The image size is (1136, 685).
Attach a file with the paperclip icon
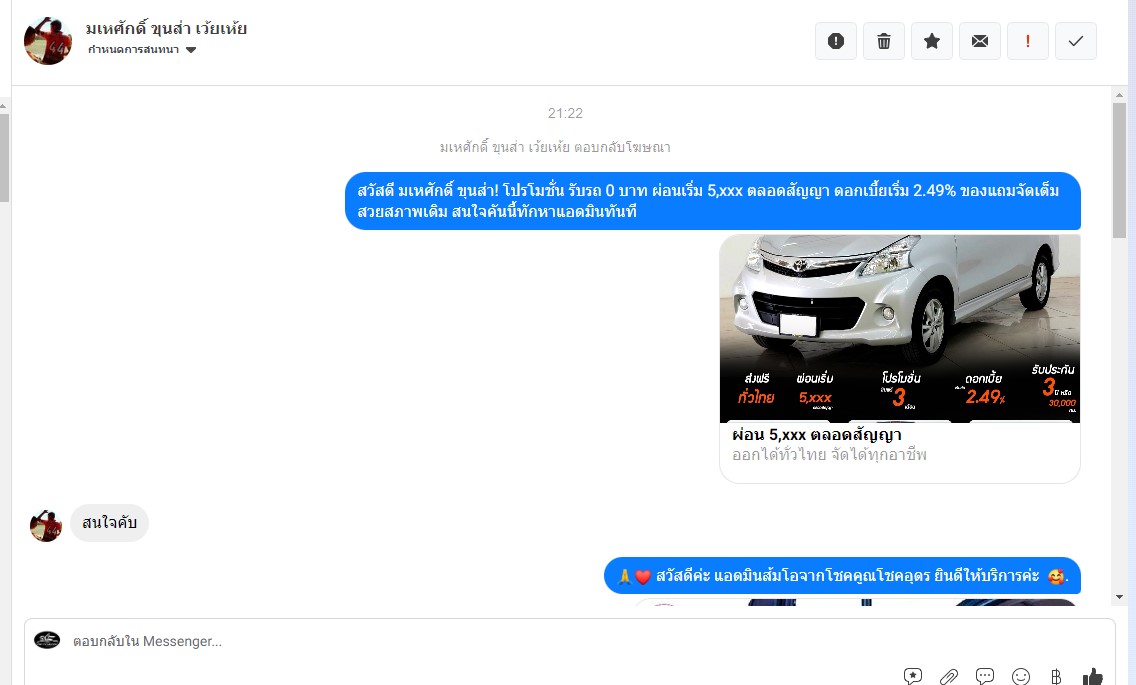click(949, 677)
